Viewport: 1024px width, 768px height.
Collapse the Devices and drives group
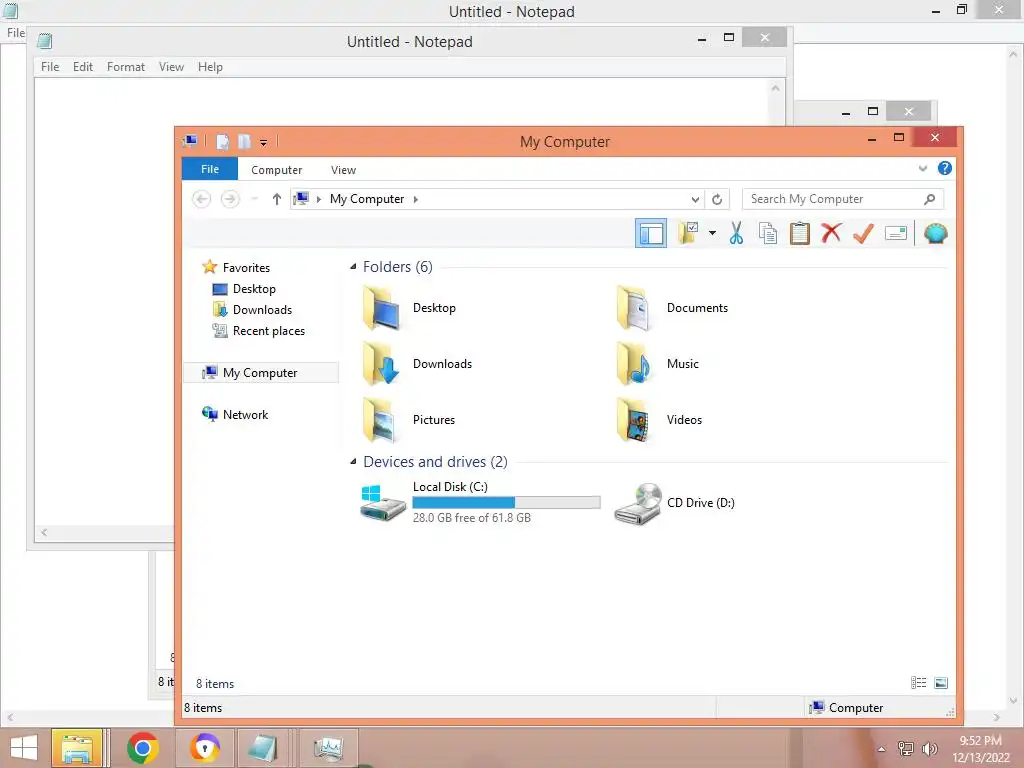pyautogui.click(x=353, y=462)
